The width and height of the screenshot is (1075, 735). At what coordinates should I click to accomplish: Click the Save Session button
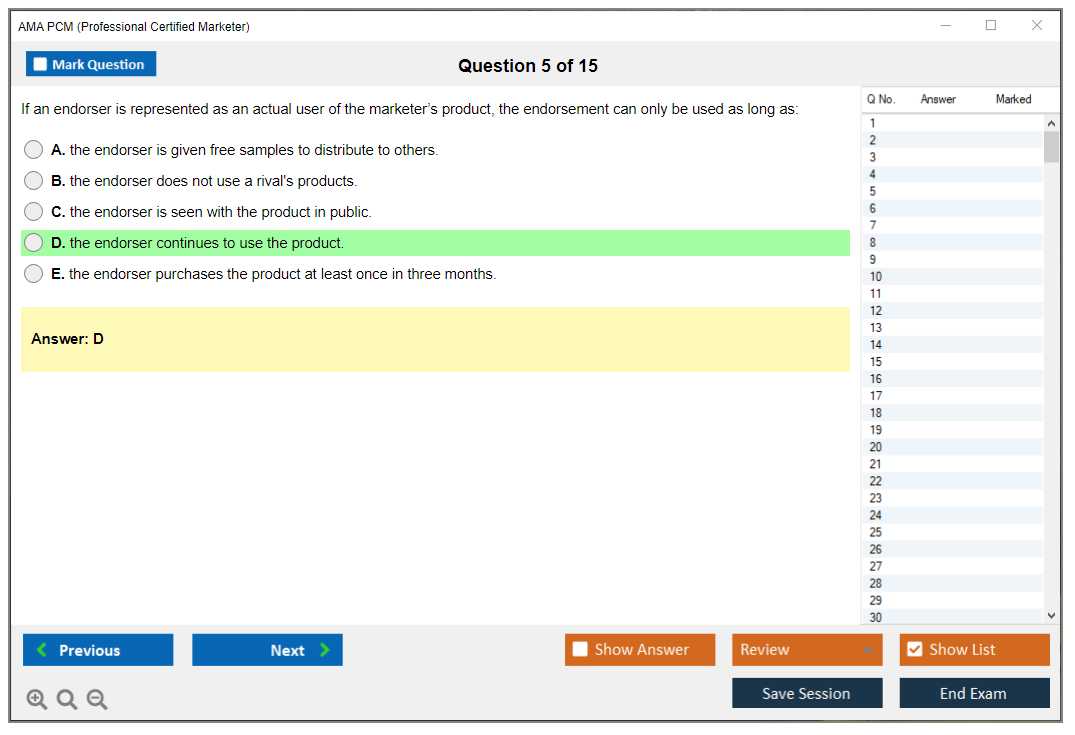(x=807, y=693)
